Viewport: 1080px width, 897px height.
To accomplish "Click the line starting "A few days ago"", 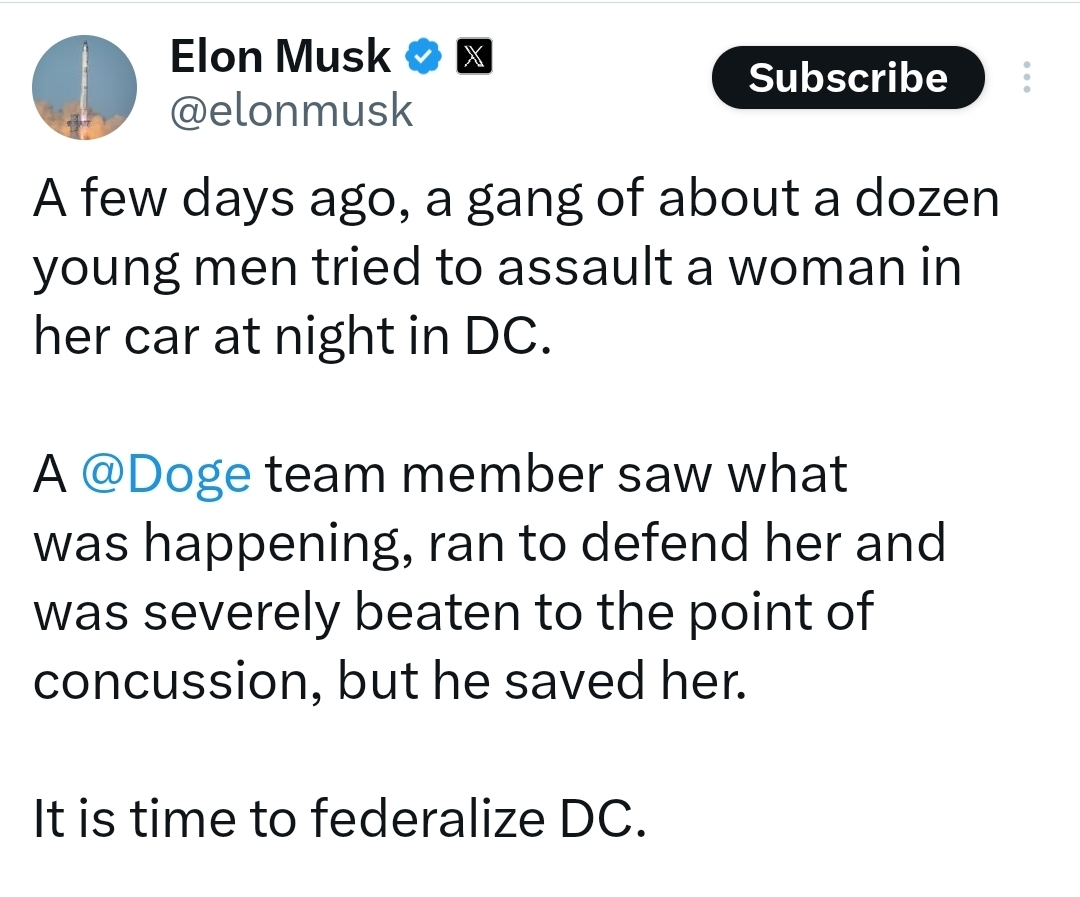I will tap(516, 200).
